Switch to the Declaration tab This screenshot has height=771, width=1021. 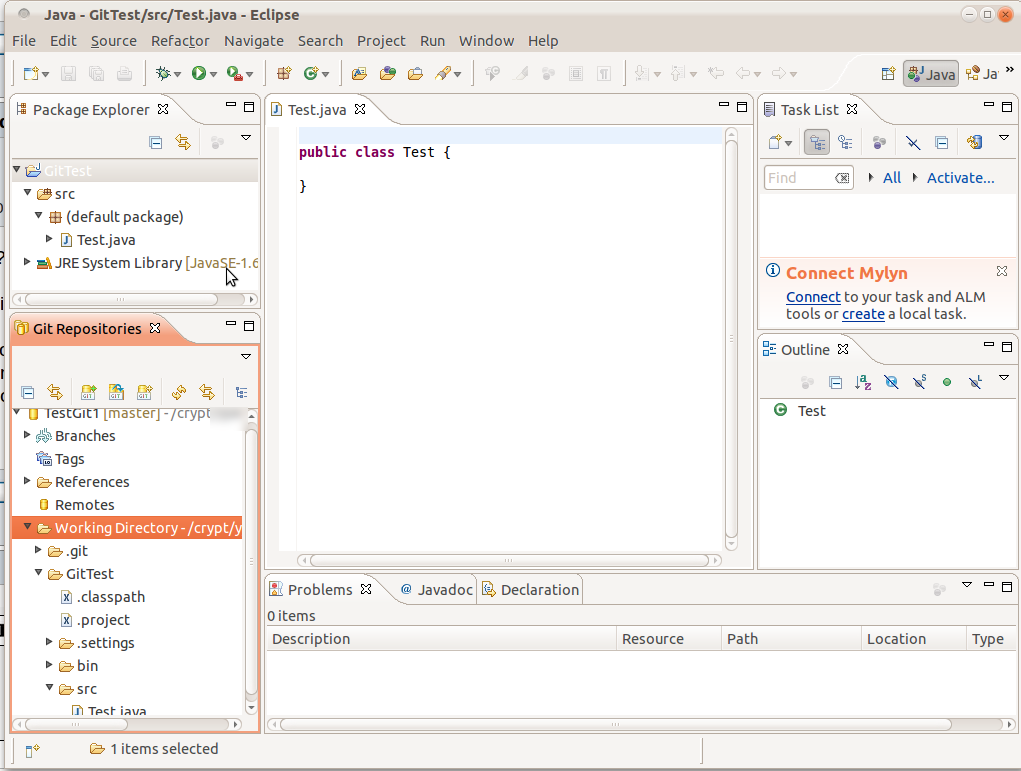(530, 589)
